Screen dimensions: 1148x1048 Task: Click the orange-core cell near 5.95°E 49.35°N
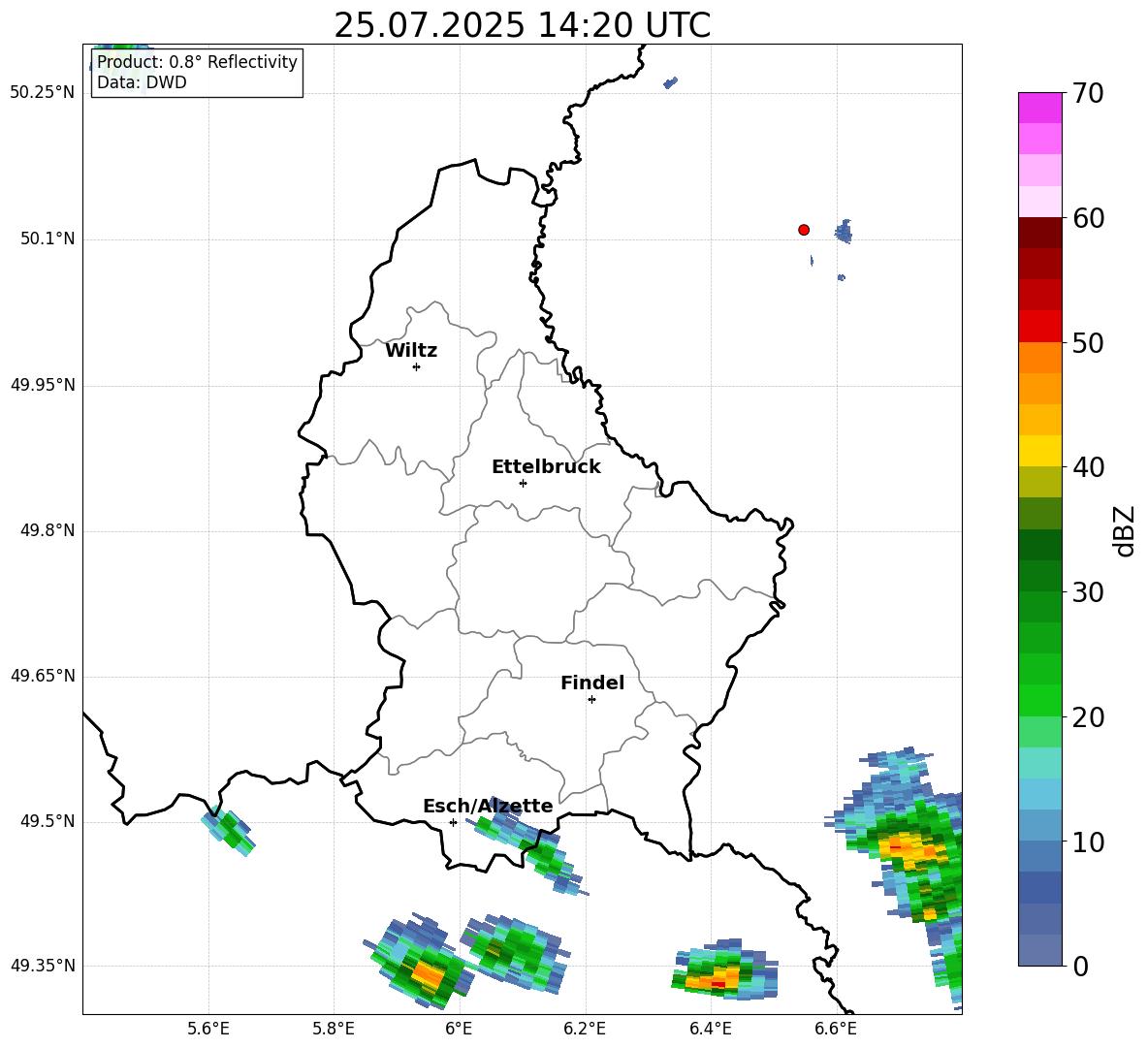click(418, 960)
